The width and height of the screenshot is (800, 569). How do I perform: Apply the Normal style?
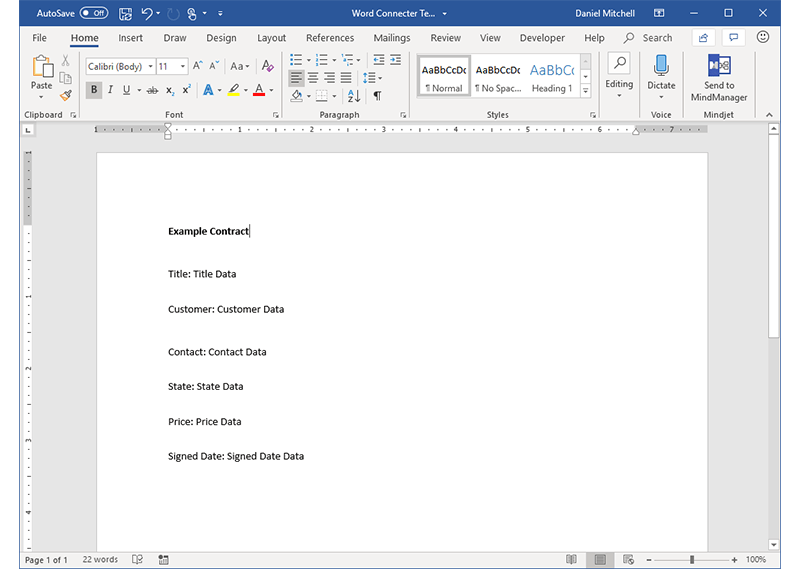point(444,77)
